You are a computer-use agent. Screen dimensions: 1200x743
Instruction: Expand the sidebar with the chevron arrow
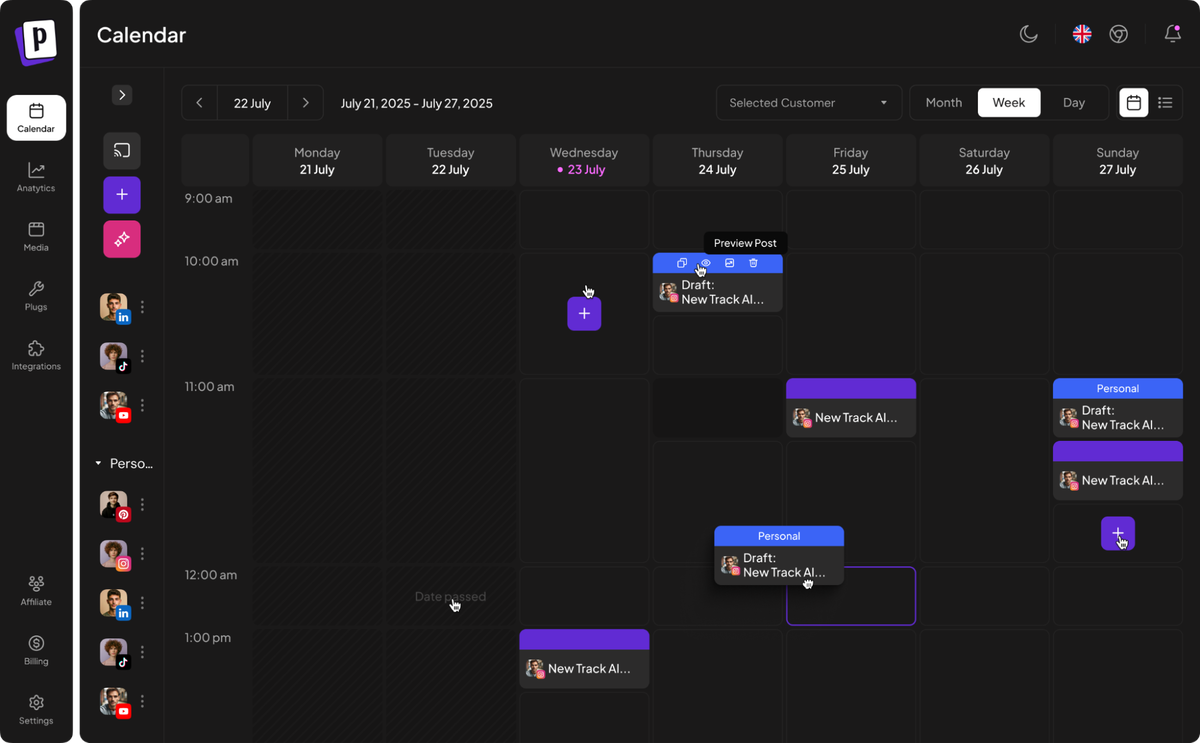121,94
